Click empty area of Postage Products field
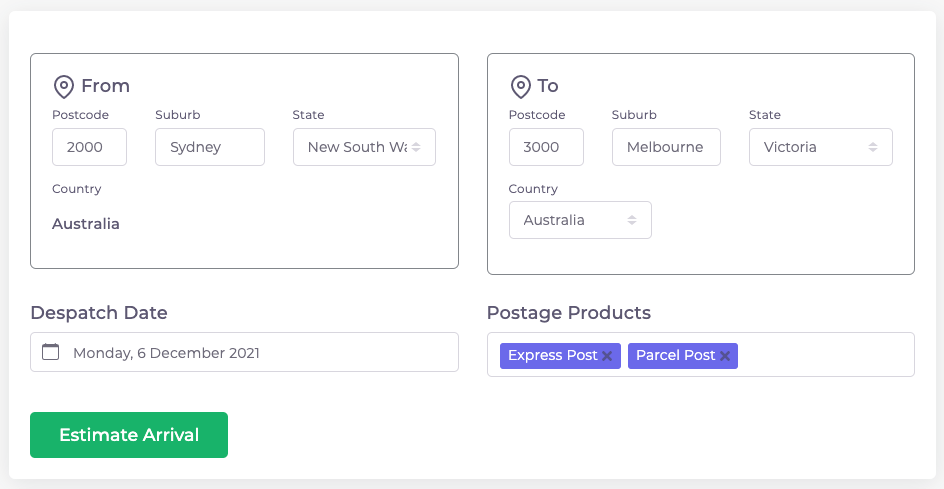The image size is (944, 489). [825, 355]
